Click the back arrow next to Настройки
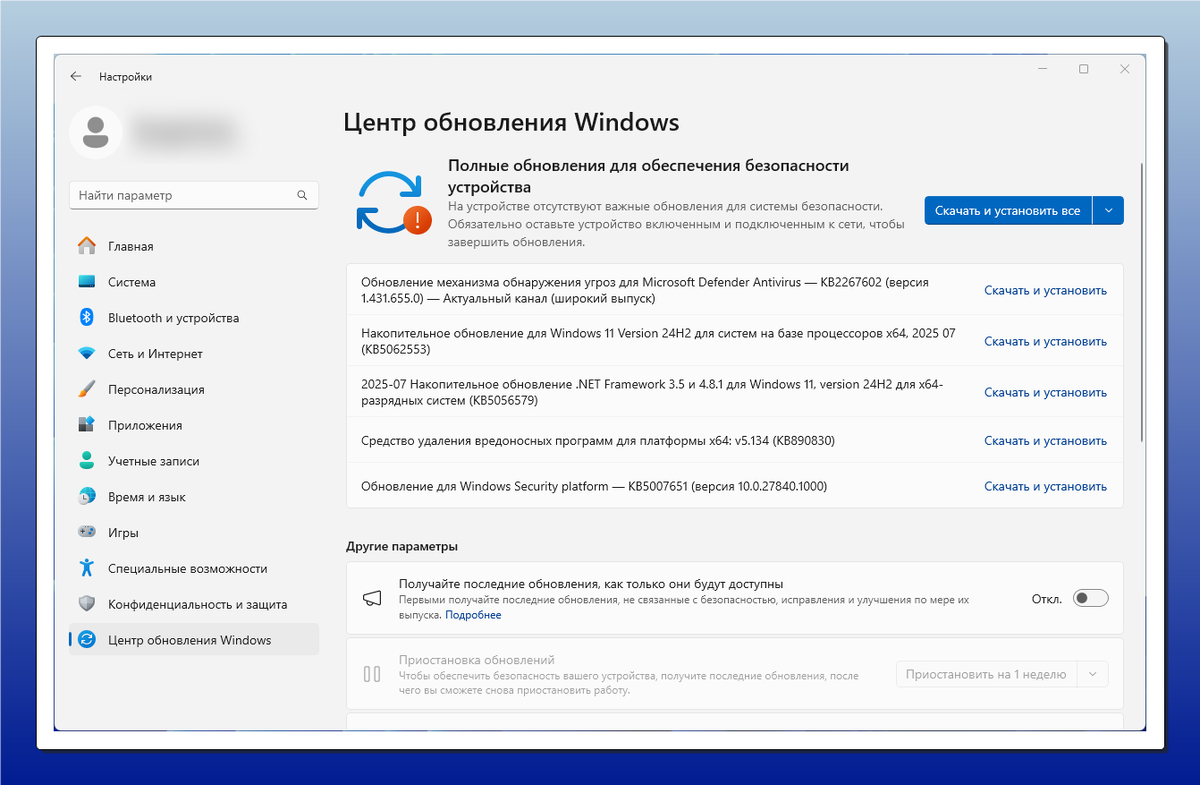 point(76,77)
